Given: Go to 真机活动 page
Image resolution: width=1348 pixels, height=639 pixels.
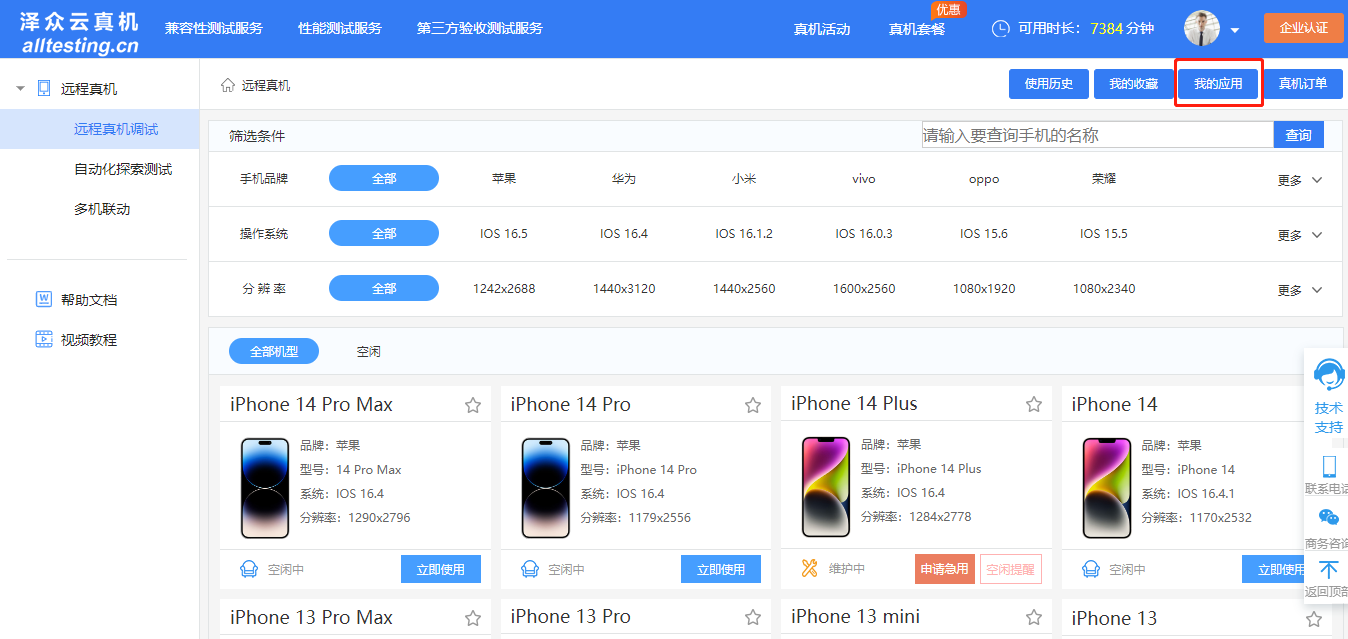Looking at the screenshot, I should [822, 29].
